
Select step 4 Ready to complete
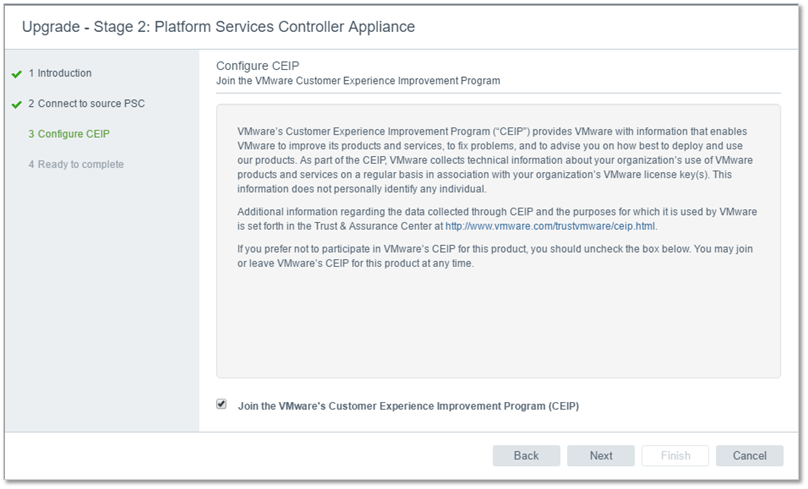pos(76,164)
